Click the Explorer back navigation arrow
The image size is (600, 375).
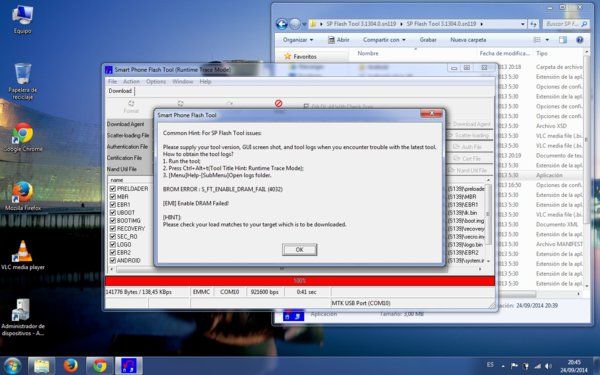[282, 24]
